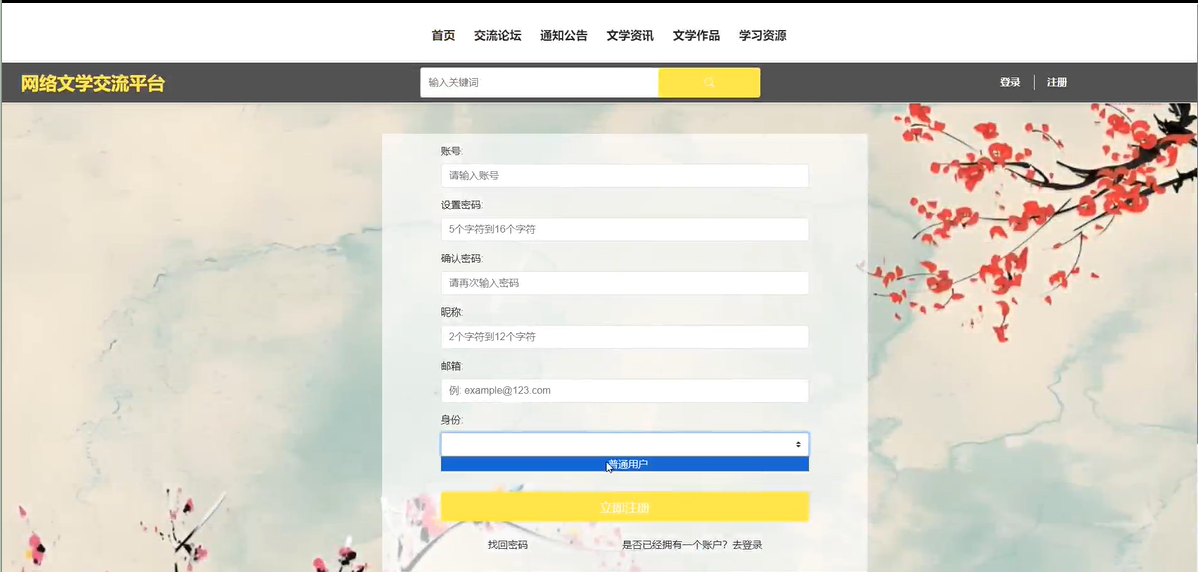Viewport: 1198px width, 572px height.
Task: Click the 设置密码: label text
Action: coord(461,205)
